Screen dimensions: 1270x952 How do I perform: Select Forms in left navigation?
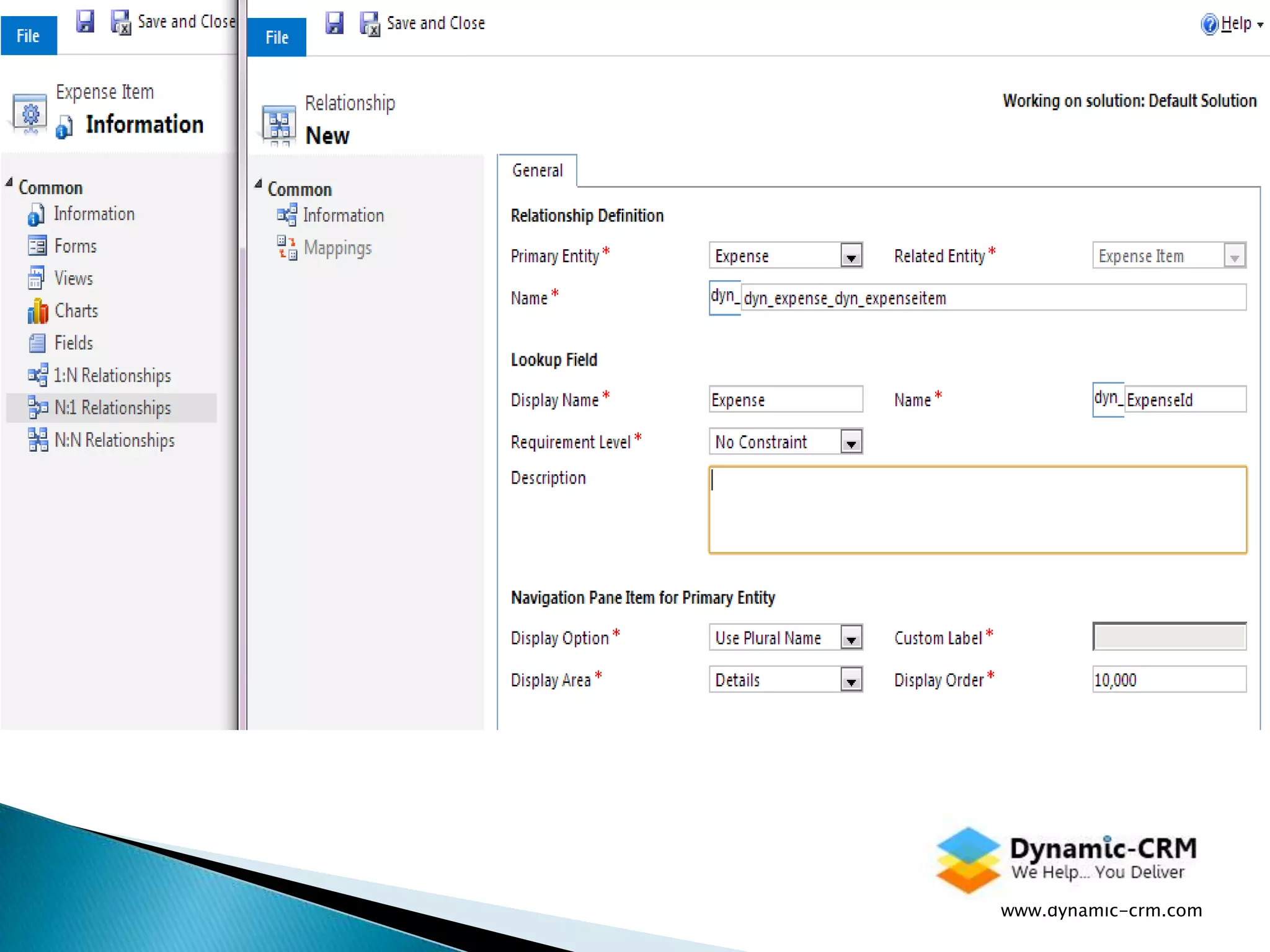pyautogui.click(x=76, y=246)
